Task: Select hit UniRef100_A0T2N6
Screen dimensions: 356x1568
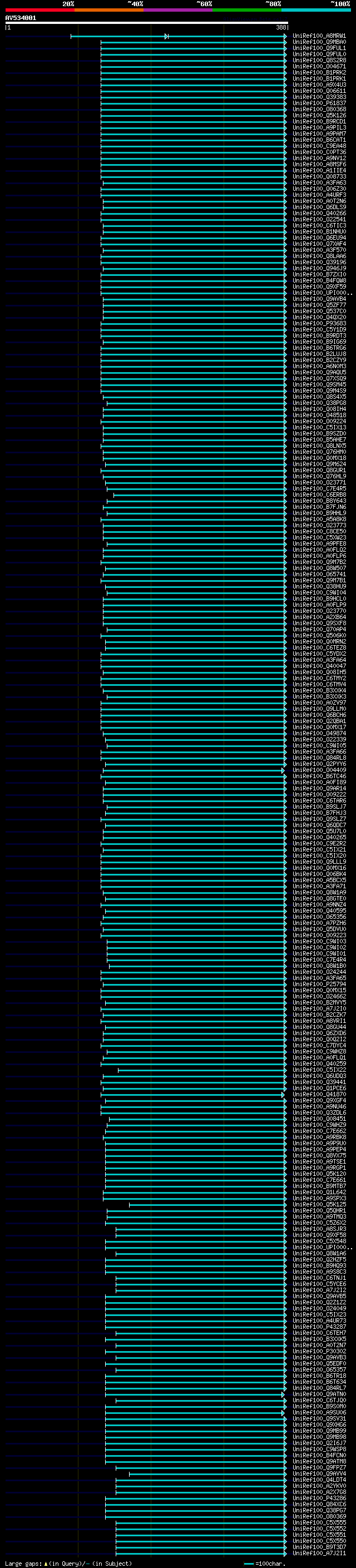Action: (x=319, y=201)
